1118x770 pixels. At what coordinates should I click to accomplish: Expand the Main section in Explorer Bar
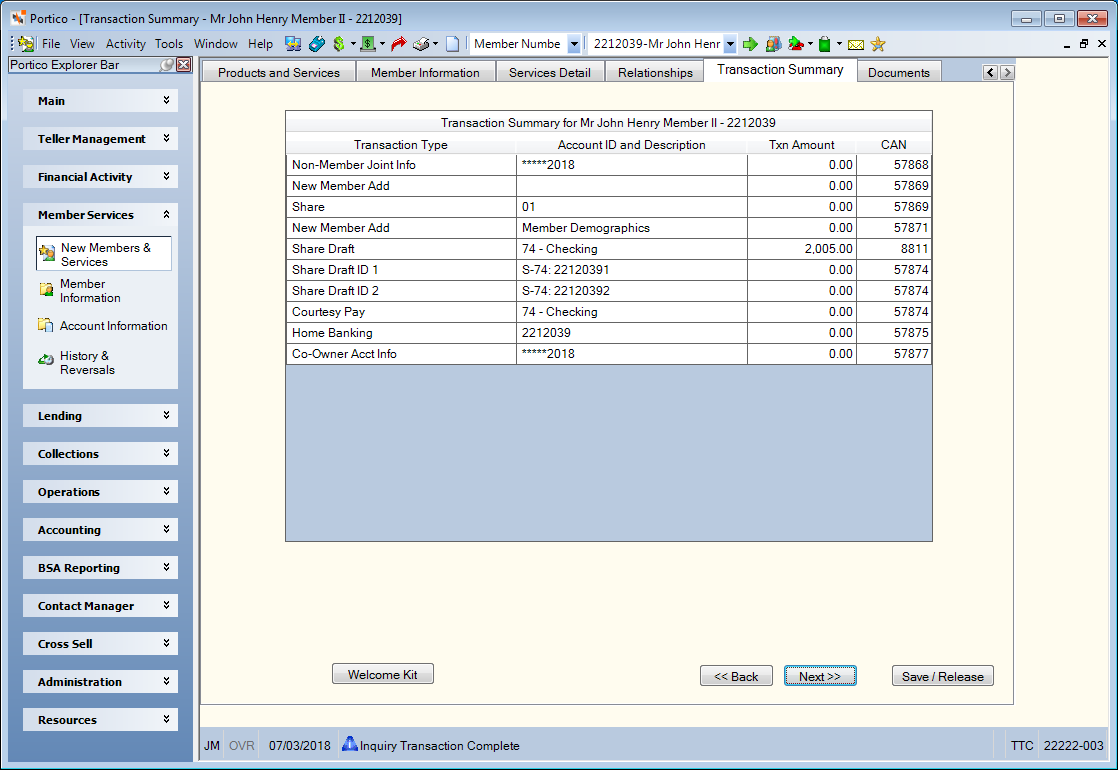(x=101, y=101)
